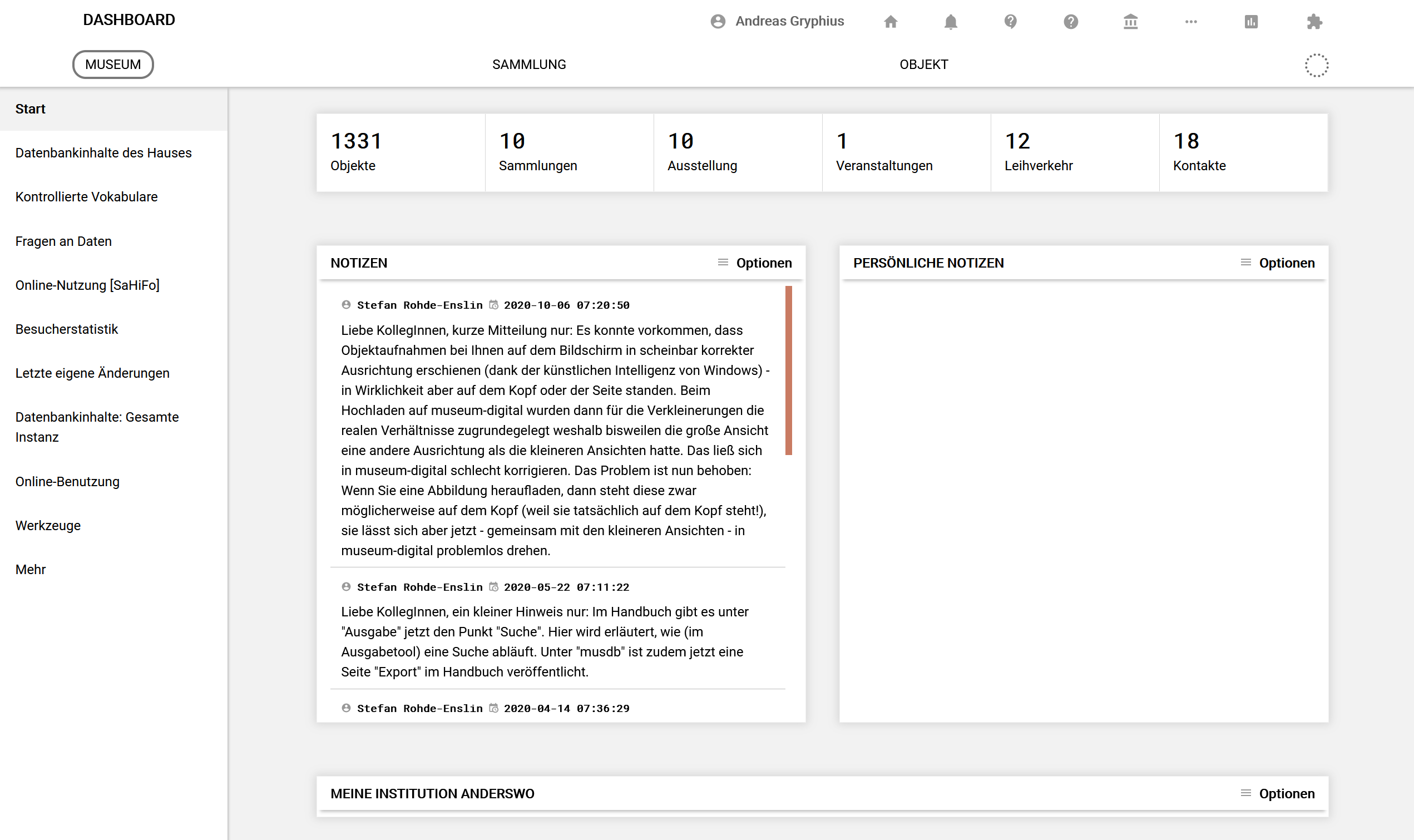Open Online-Nutzung [SaHiFo]
The width and height of the screenshot is (1414, 840).
coord(113,285)
